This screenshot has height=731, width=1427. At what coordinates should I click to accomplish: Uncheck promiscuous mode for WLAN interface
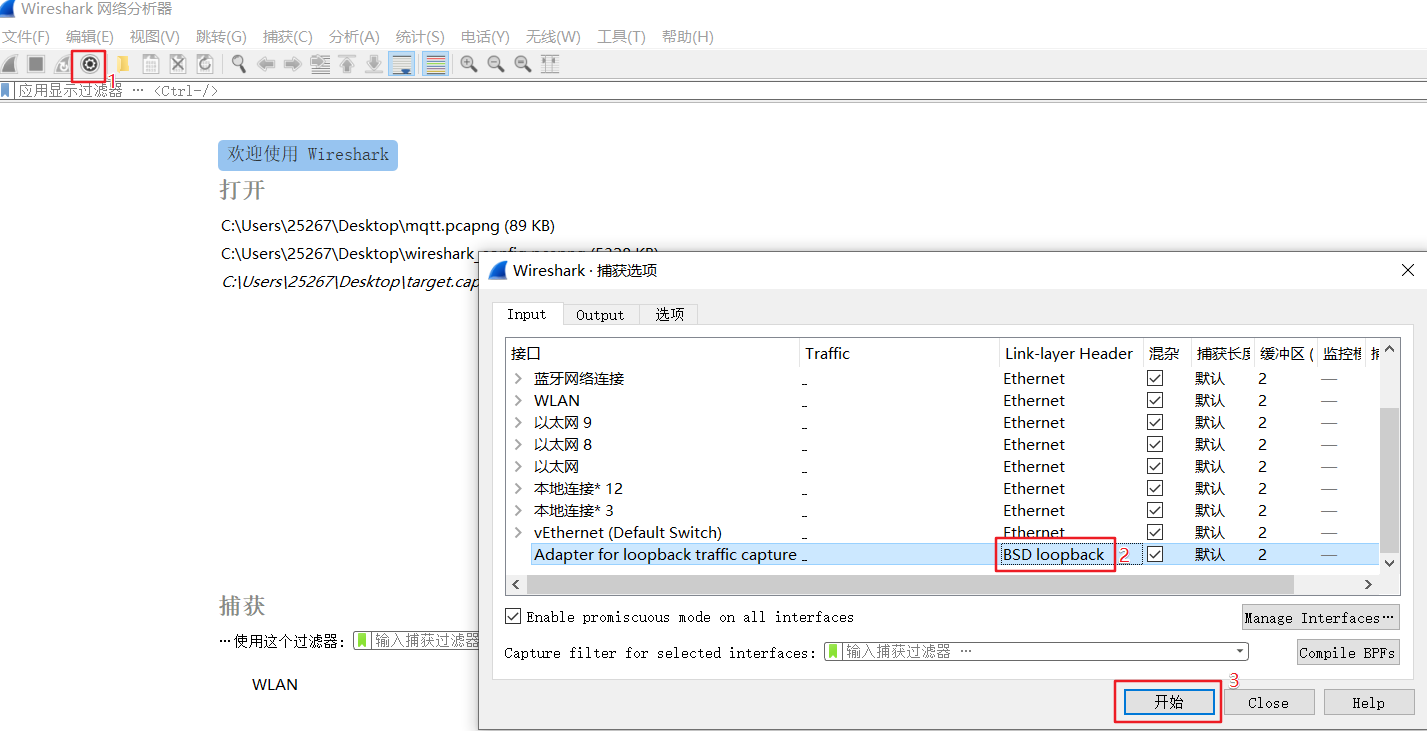(1155, 399)
